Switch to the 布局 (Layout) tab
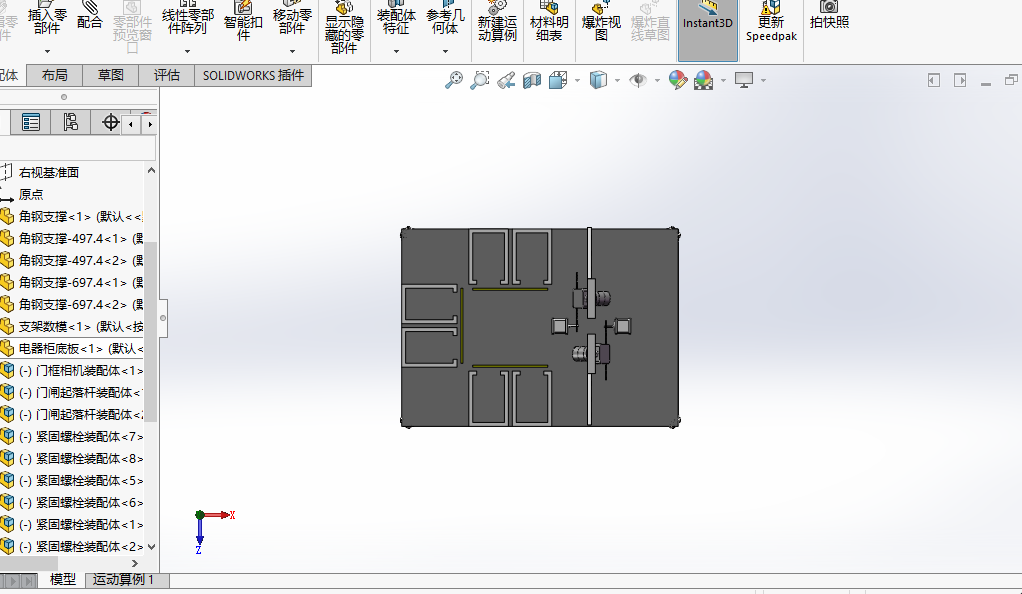Screen dimensions: 1022x594 [55, 76]
